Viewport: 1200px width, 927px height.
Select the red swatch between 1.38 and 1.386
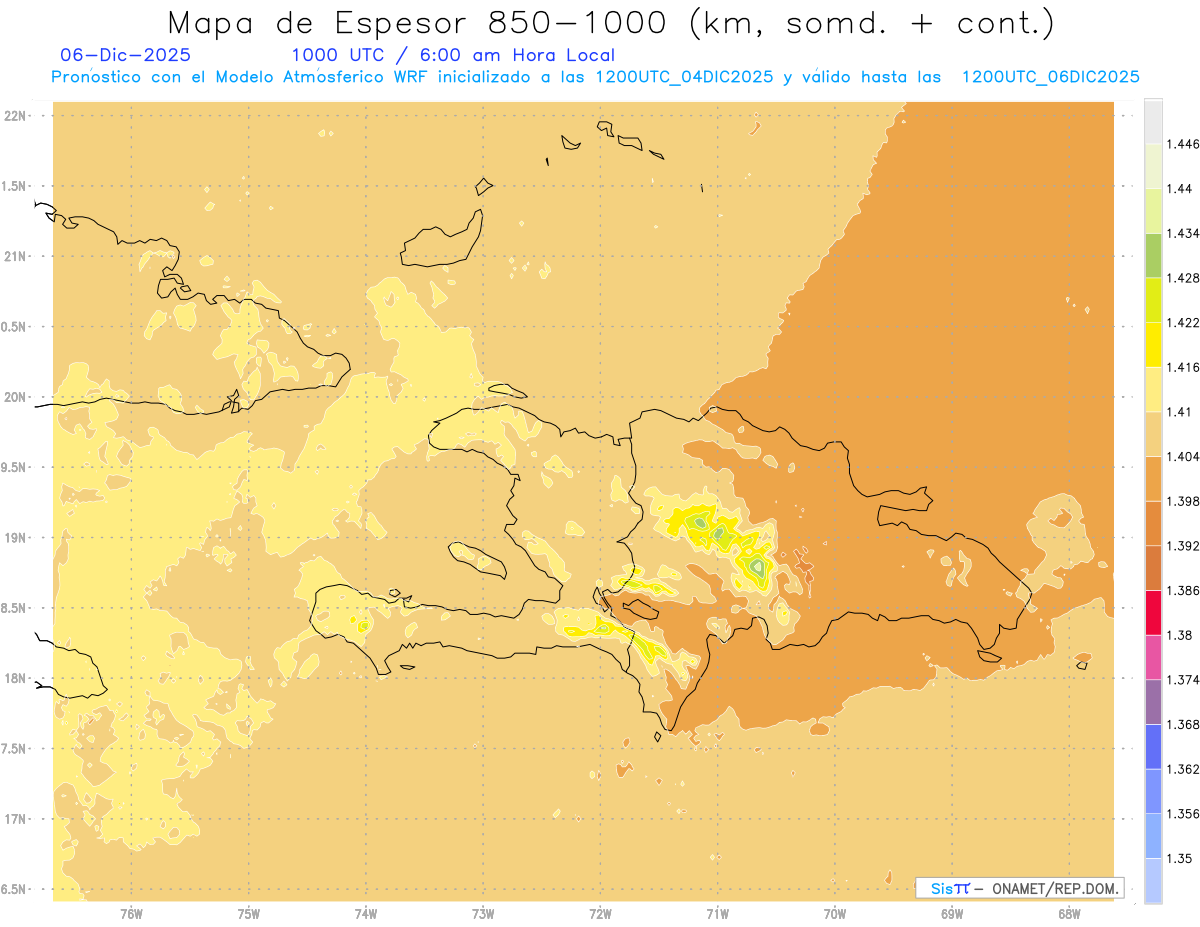click(1153, 612)
